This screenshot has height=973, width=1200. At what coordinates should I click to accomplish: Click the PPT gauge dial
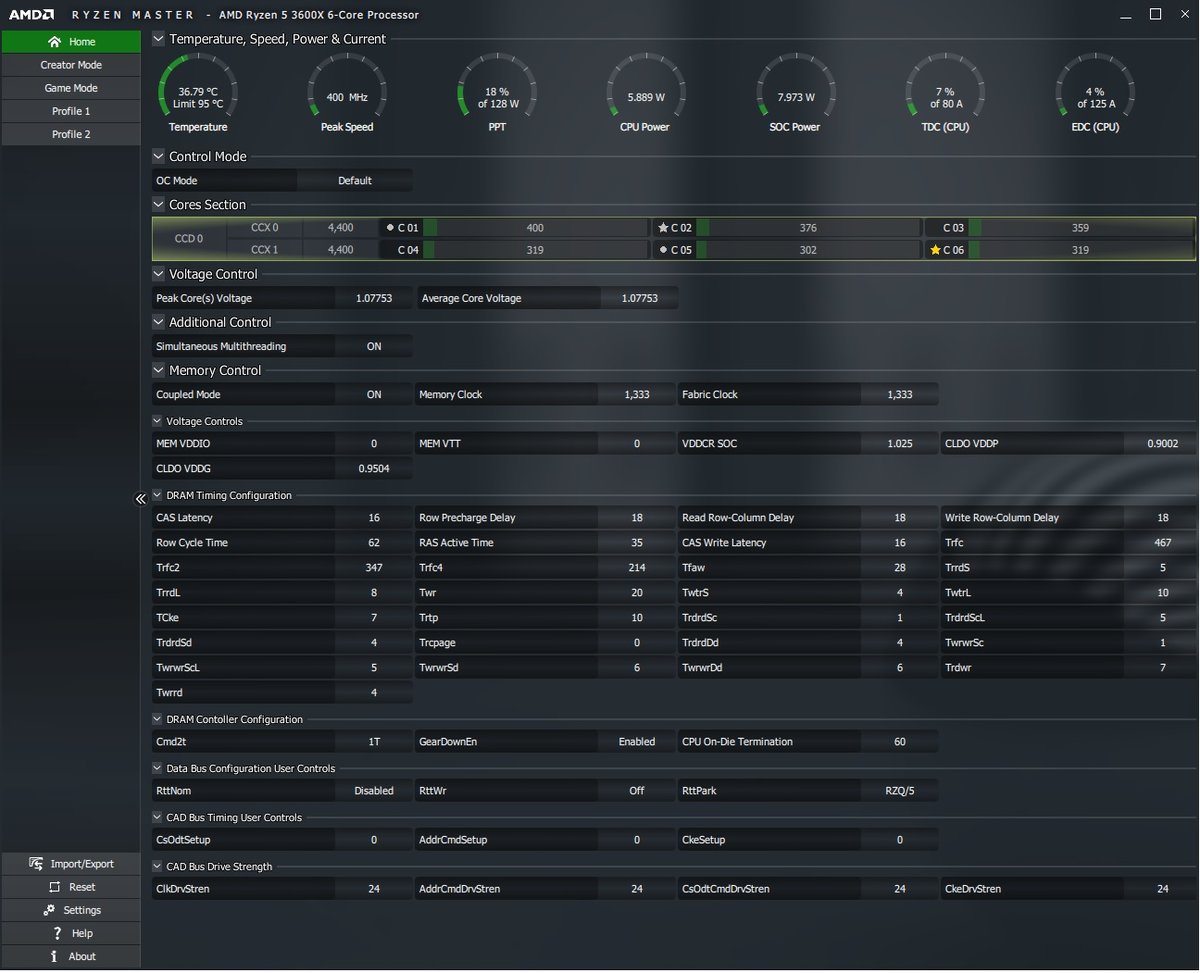[497, 93]
